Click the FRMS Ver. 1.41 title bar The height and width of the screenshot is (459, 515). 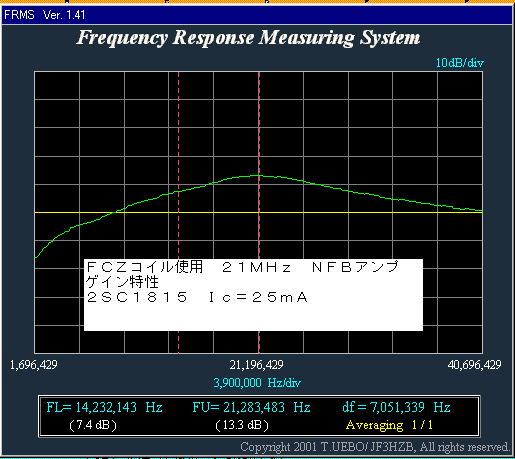click(257, 15)
